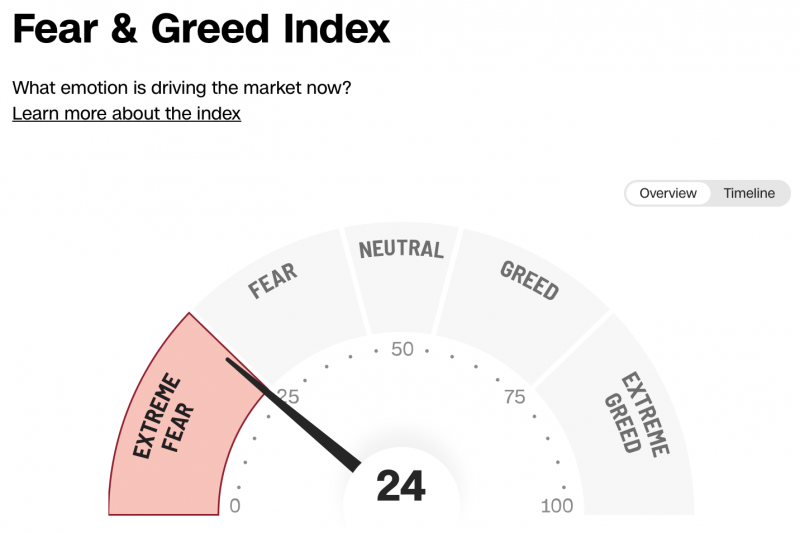800x533 pixels.
Task: Switch to the Timeline view
Action: [749, 193]
